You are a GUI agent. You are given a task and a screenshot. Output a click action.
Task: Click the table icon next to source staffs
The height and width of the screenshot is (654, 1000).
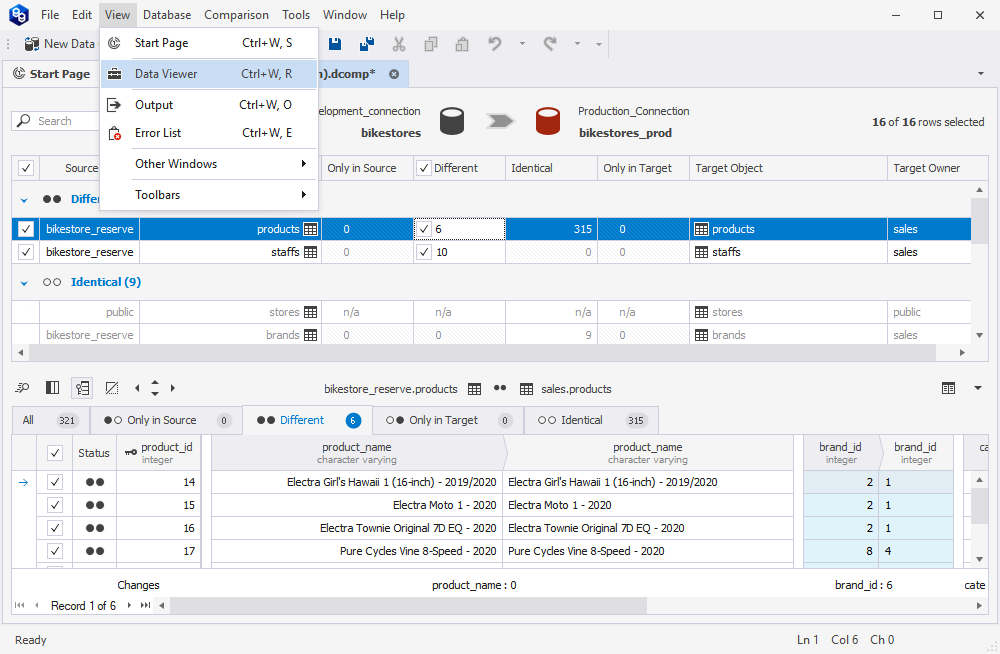[311, 252]
